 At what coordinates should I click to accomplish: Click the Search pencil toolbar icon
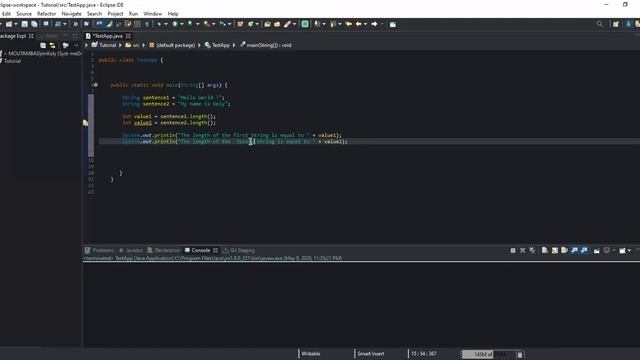(x=287, y=24)
